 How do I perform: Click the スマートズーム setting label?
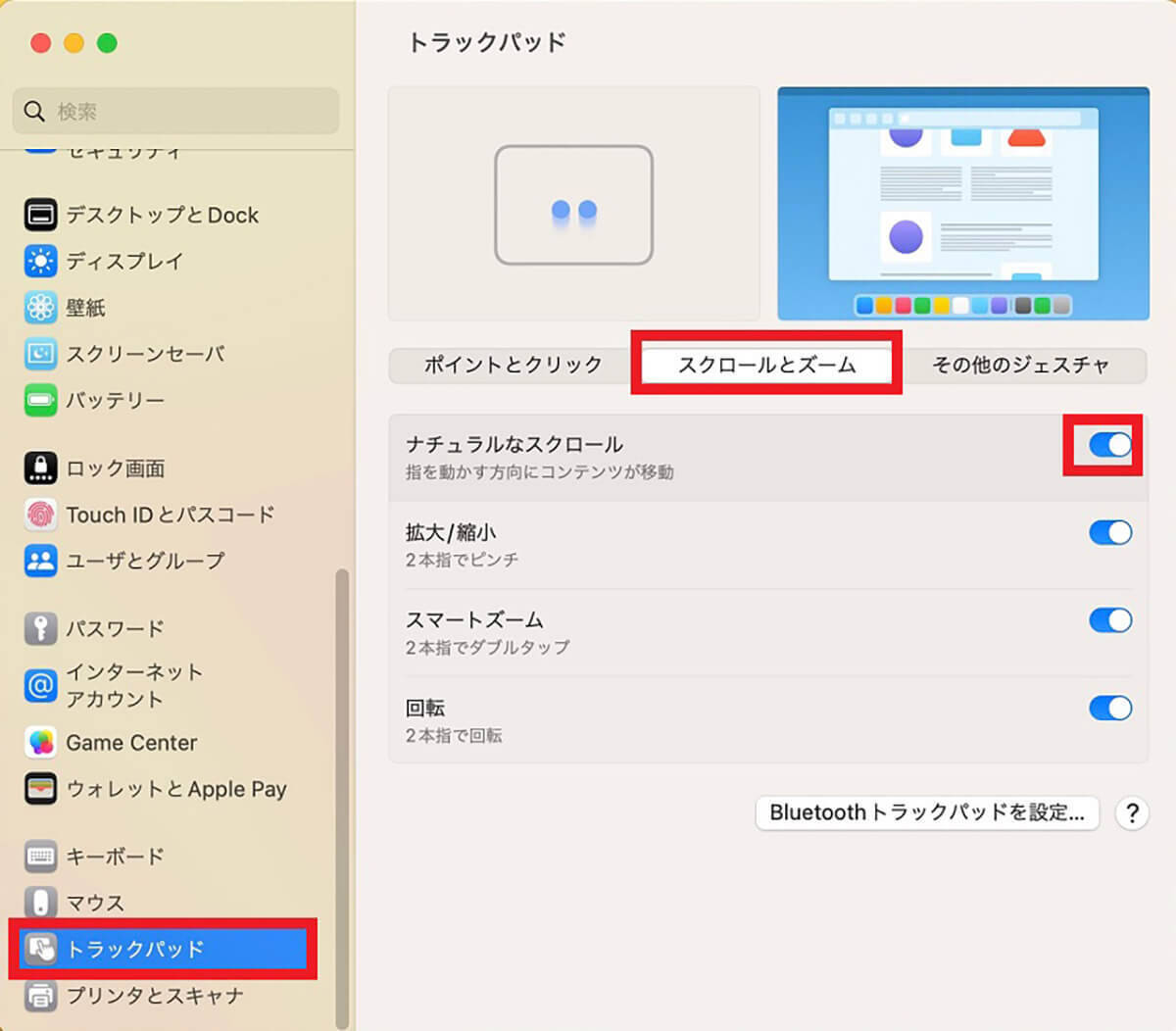tap(474, 620)
